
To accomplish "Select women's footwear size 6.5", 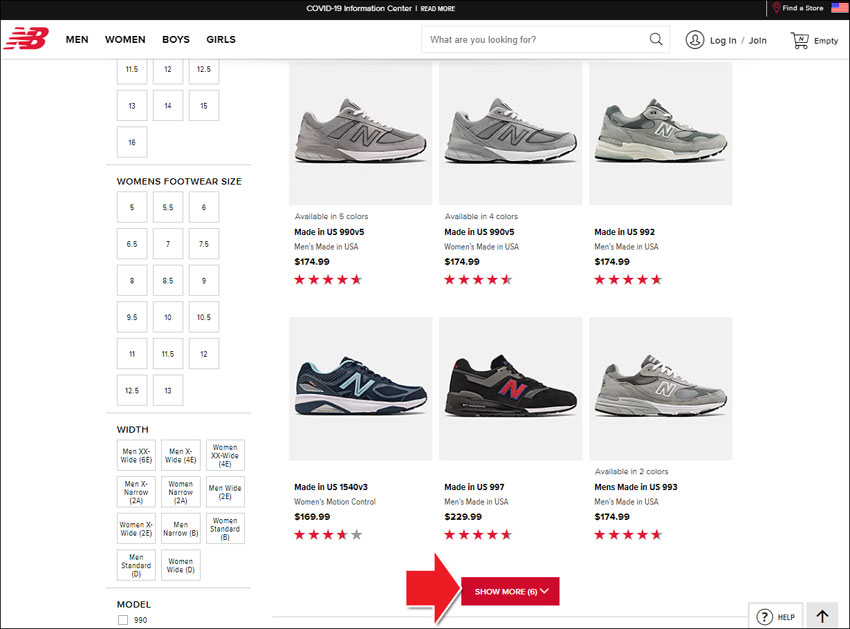I will tap(132, 244).
